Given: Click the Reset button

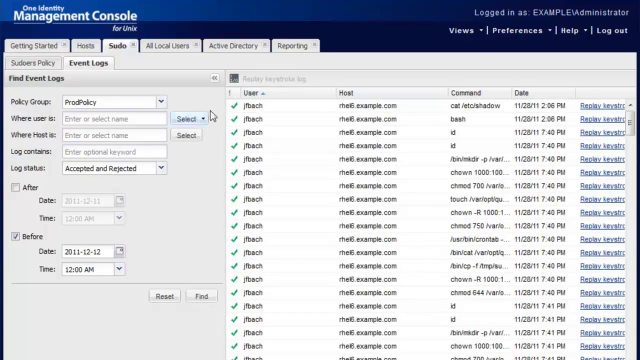Looking at the screenshot, I should click(x=164, y=296).
